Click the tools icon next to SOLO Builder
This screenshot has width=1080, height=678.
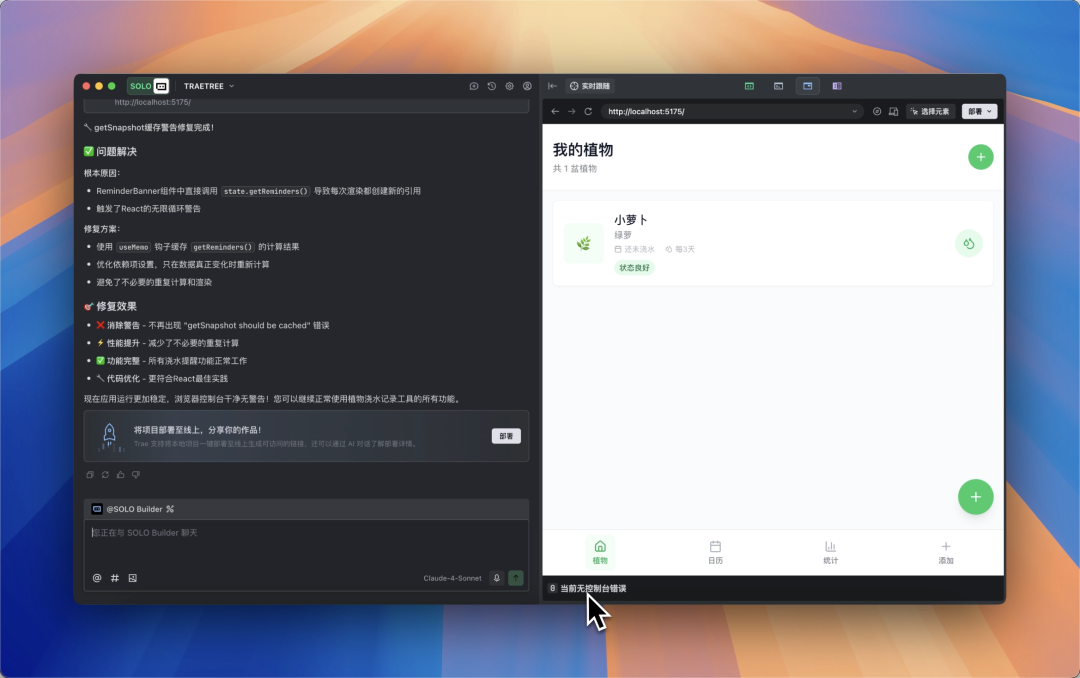[x=170, y=509]
